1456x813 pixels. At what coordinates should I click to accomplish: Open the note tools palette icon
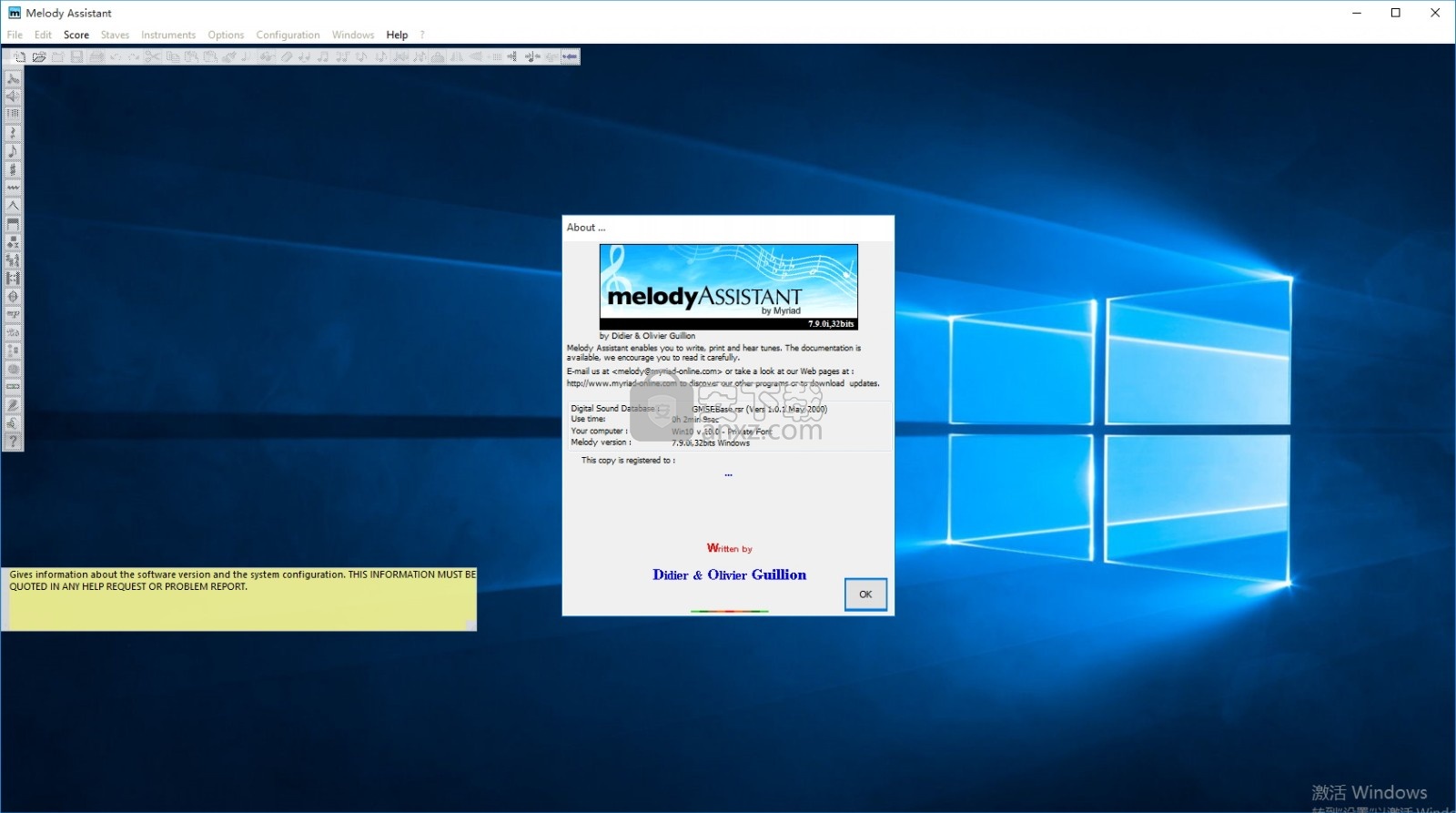(x=13, y=78)
